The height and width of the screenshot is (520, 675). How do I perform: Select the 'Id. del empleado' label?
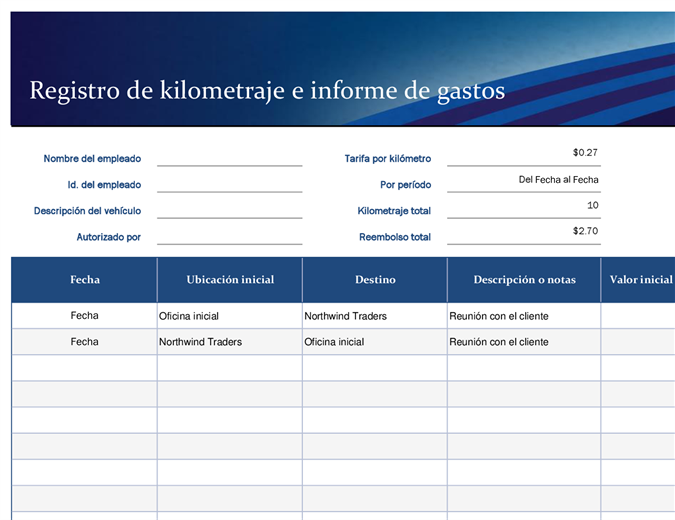click(x=104, y=185)
